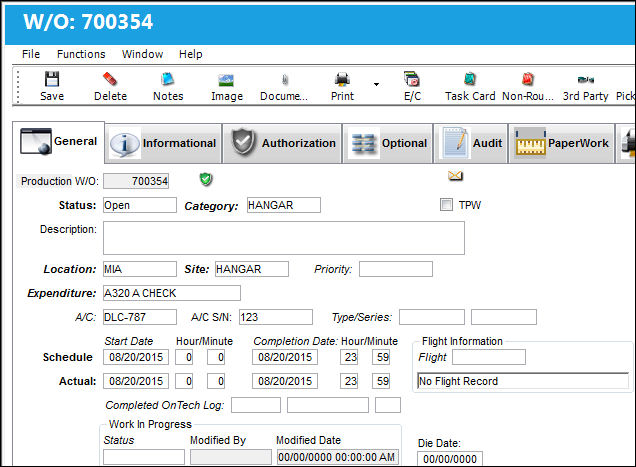The width and height of the screenshot is (636, 467).
Task: Click the Actual Completion Date field
Action: (x=285, y=381)
